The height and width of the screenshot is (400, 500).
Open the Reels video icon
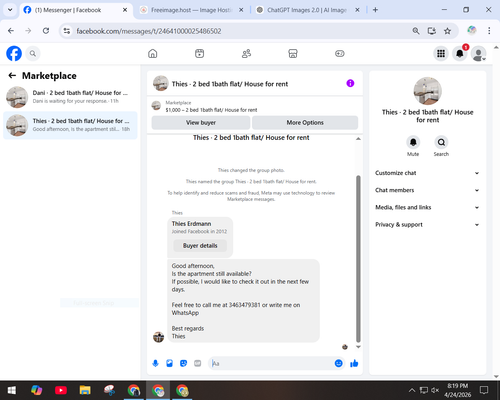coord(199,53)
